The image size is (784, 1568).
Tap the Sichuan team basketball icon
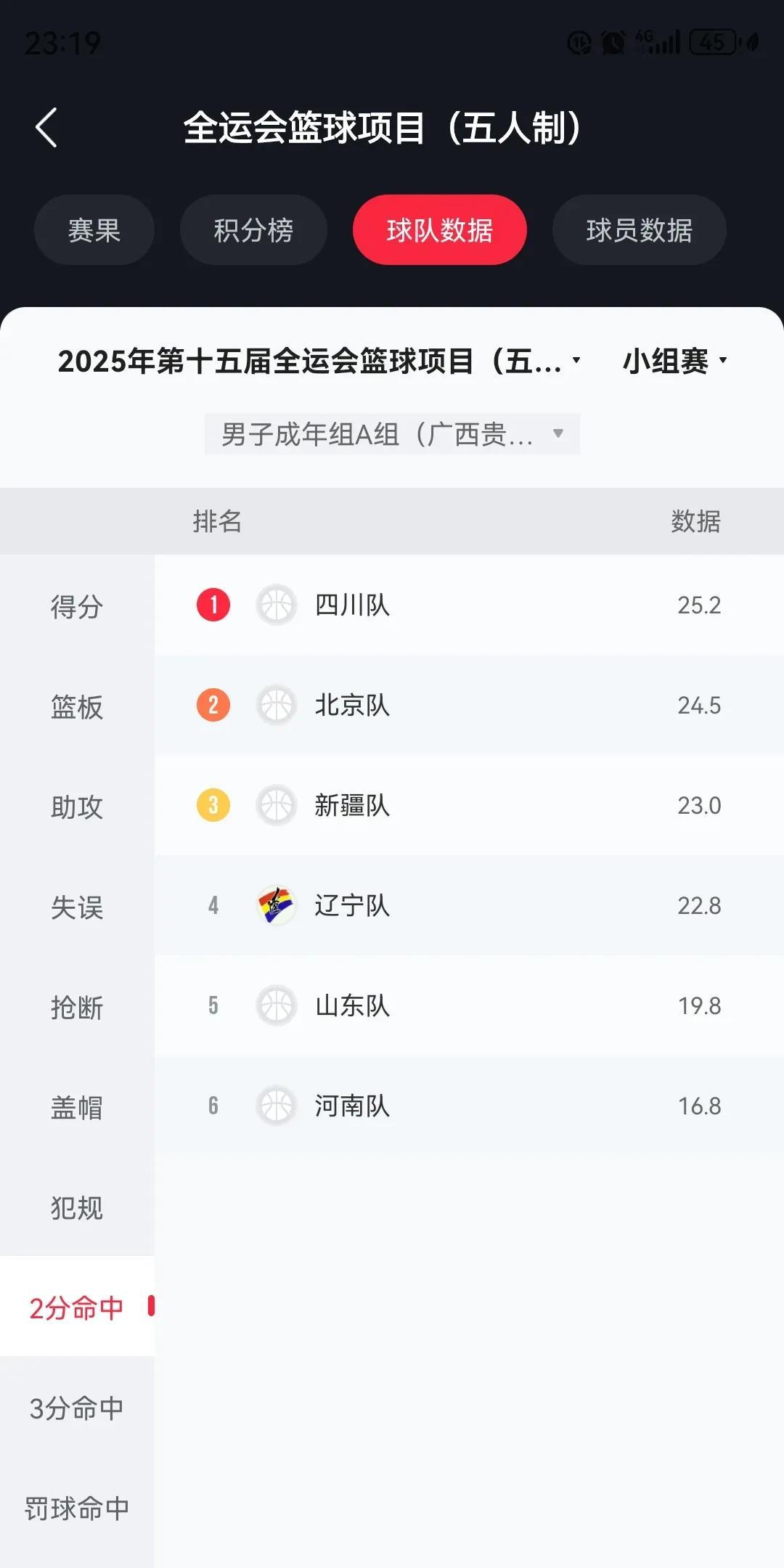click(277, 605)
